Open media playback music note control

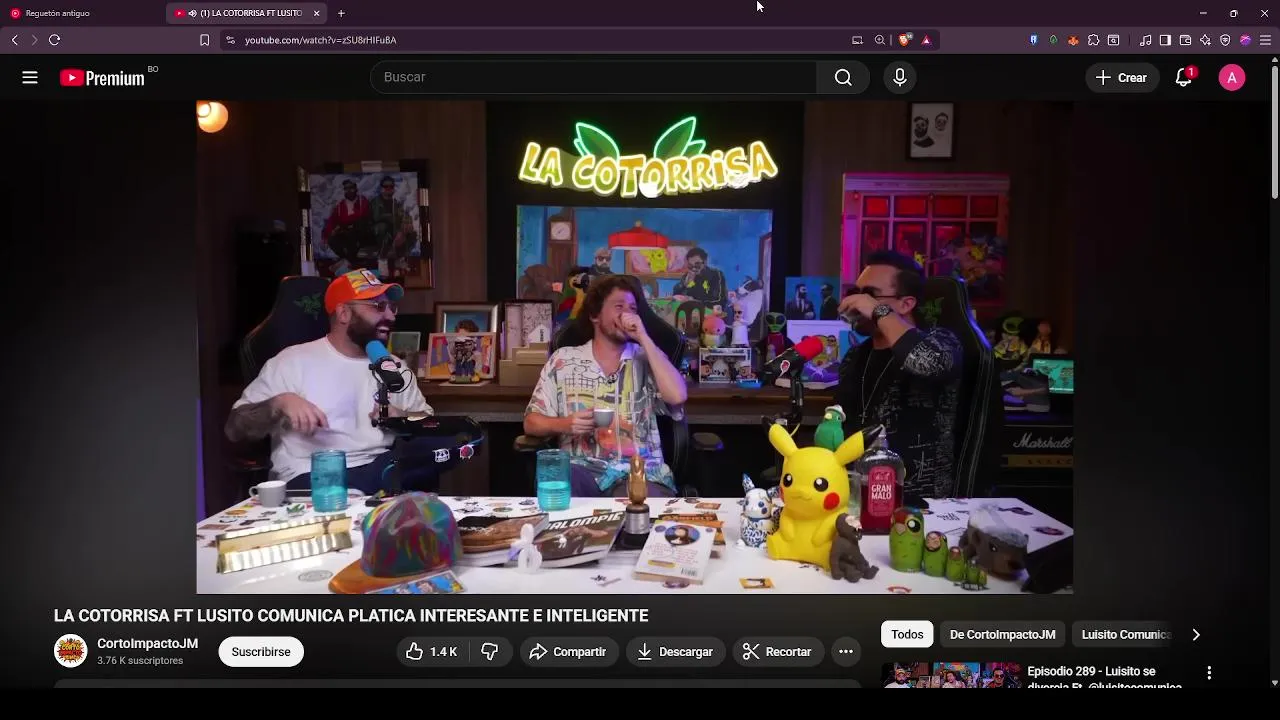point(1145,40)
